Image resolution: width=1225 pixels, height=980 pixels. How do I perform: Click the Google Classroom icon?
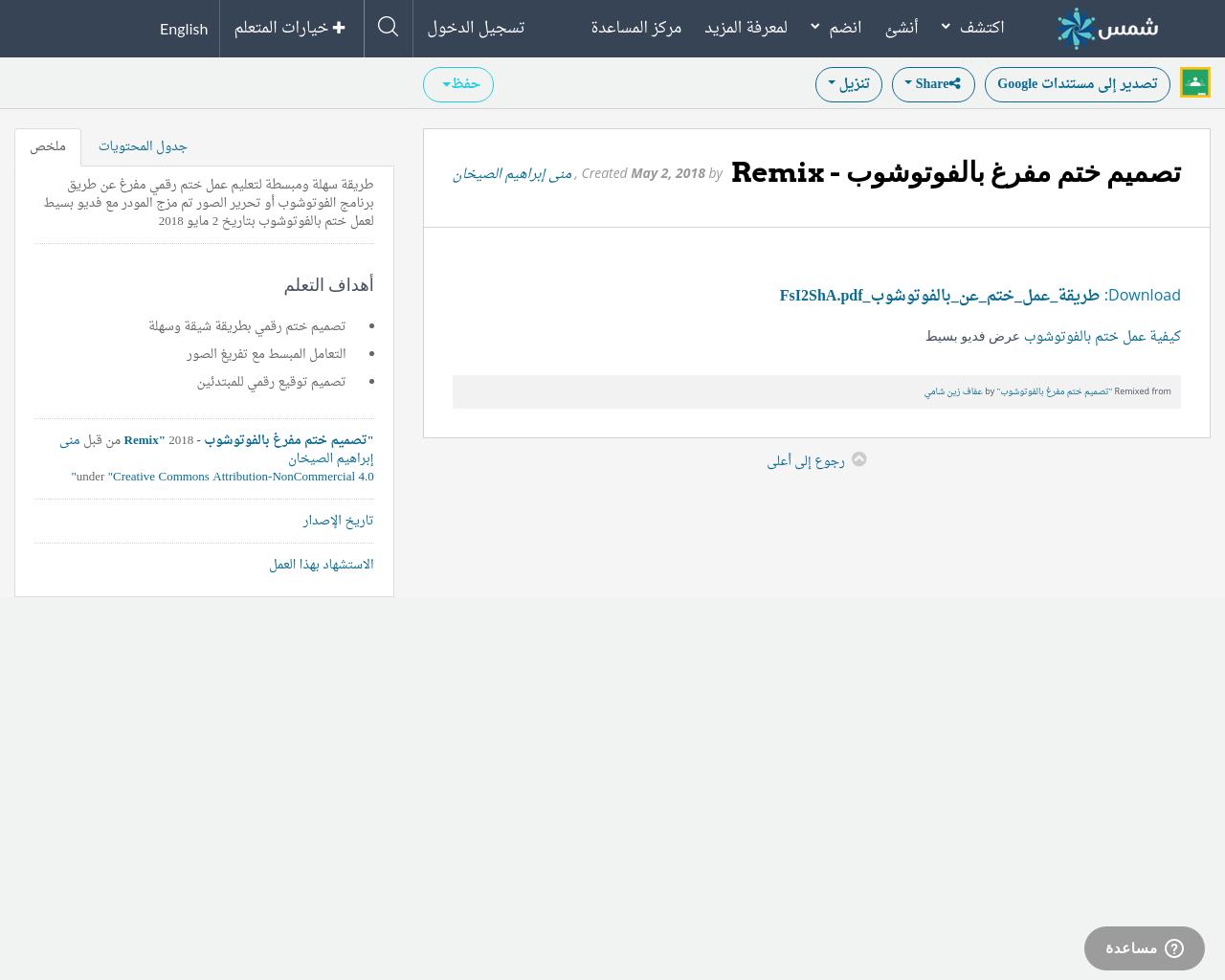pyautogui.click(x=1195, y=83)
